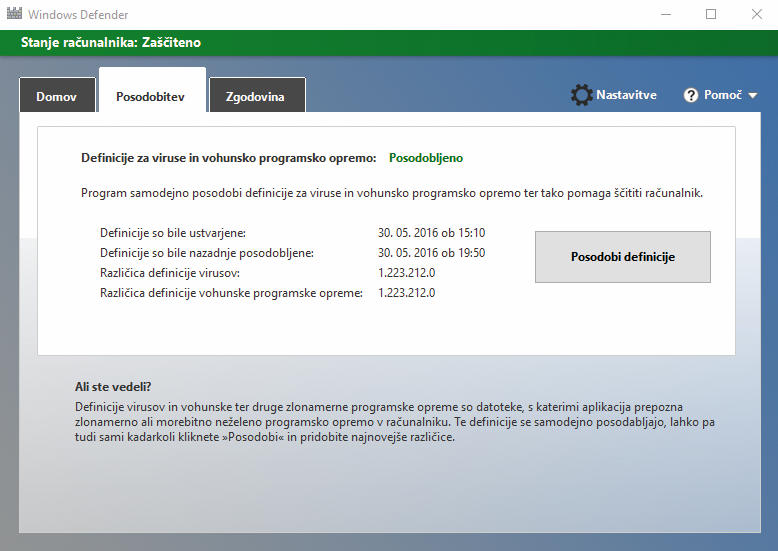This screenshot has width=778, height=551.
Task: Click 'Definicije za viruse in vohunsko programsko opremo:' heading
Action: [x=229, y=158]
